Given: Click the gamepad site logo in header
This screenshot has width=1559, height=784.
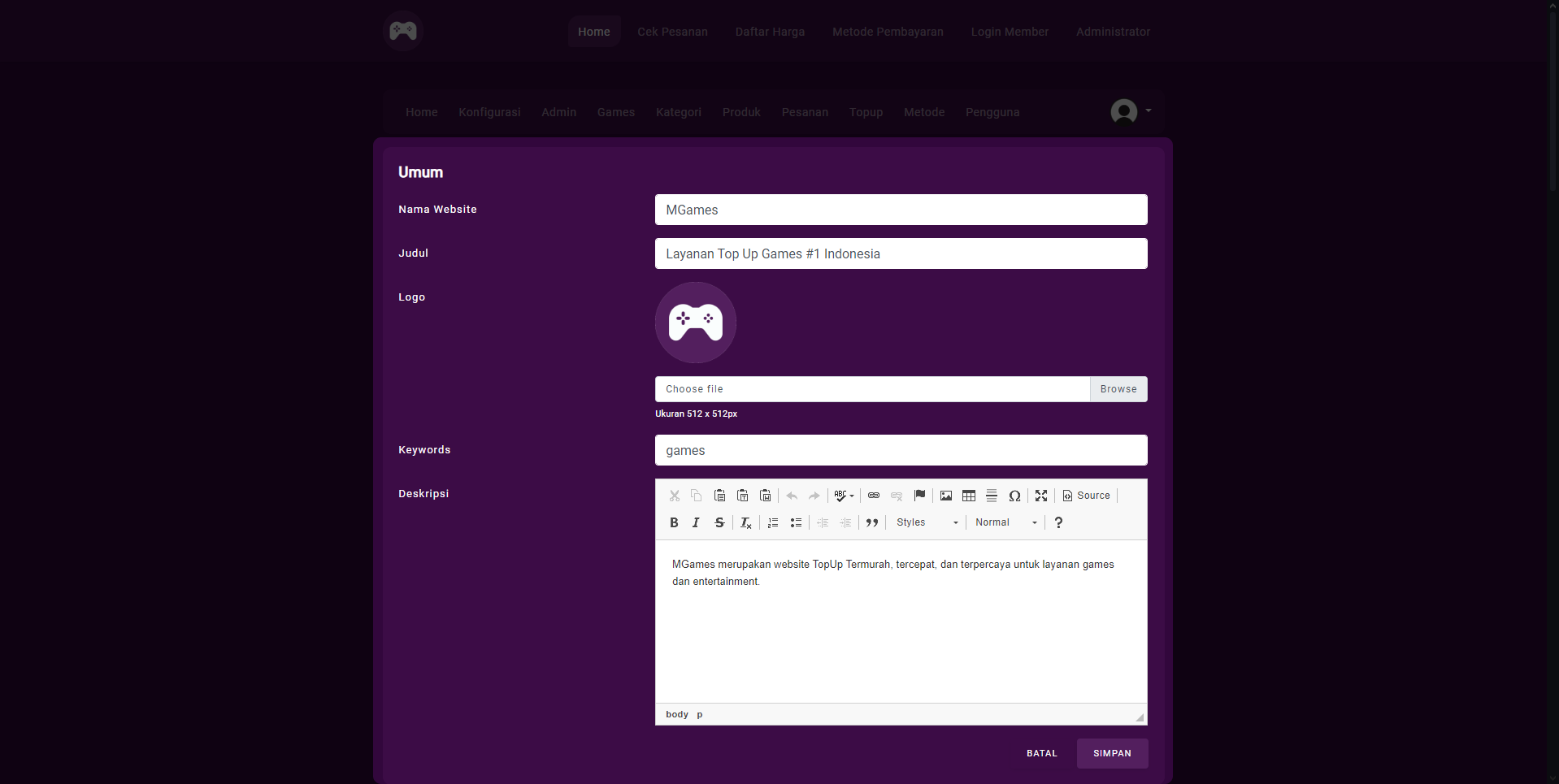Looking at the screenshot, I should point(403,32).
